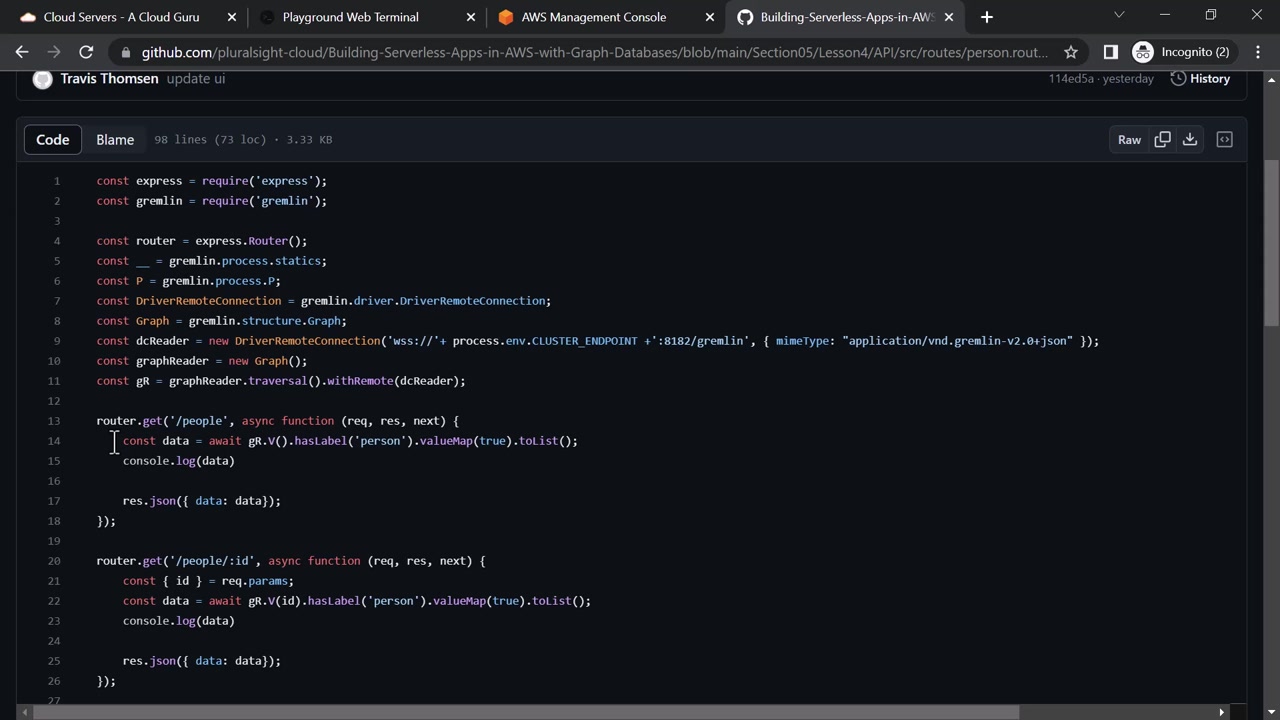Screen dimensions: 1280x720
Task: Switch to Playground Web Terminal tab
Action: pyautogui.click(x=350, y=17)
